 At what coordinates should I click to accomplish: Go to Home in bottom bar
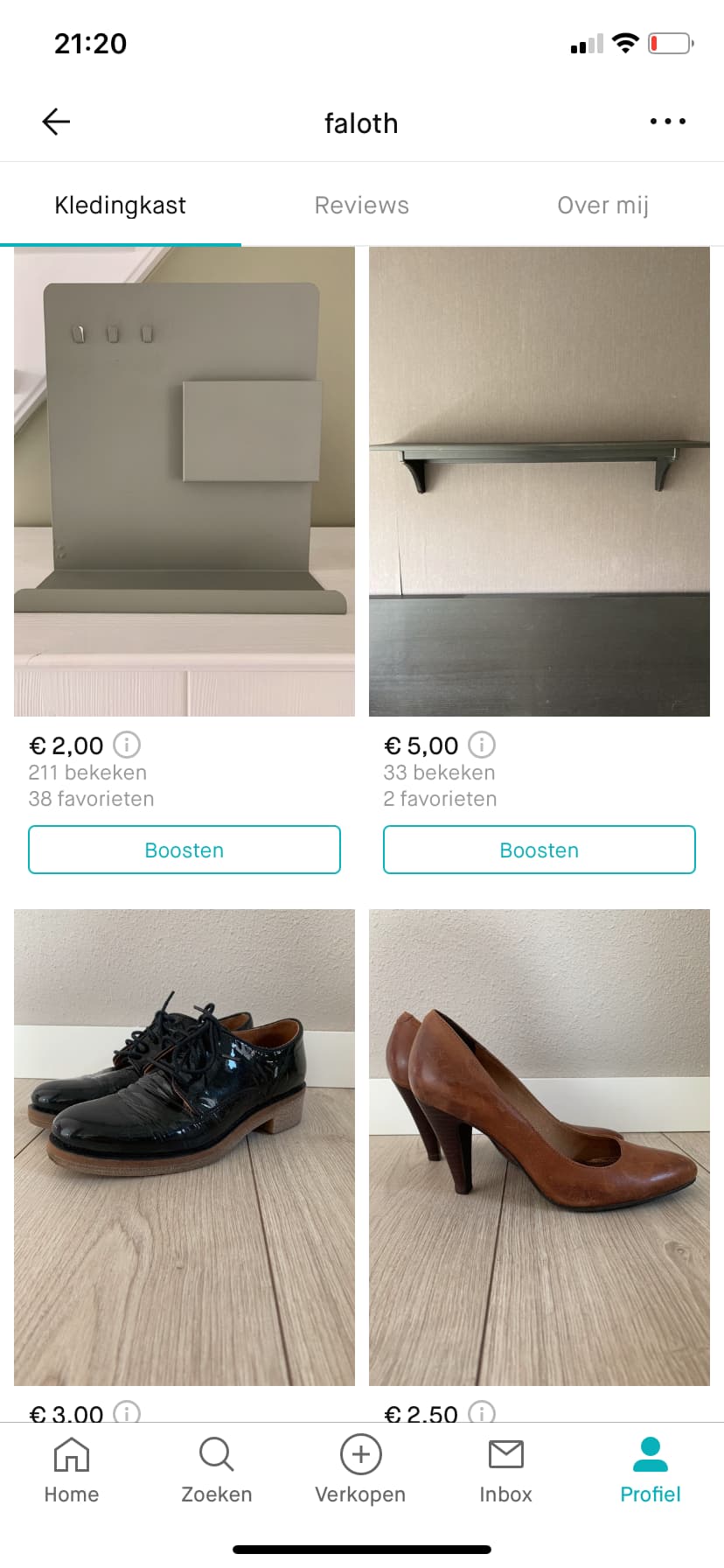(x=72, y=1470)
